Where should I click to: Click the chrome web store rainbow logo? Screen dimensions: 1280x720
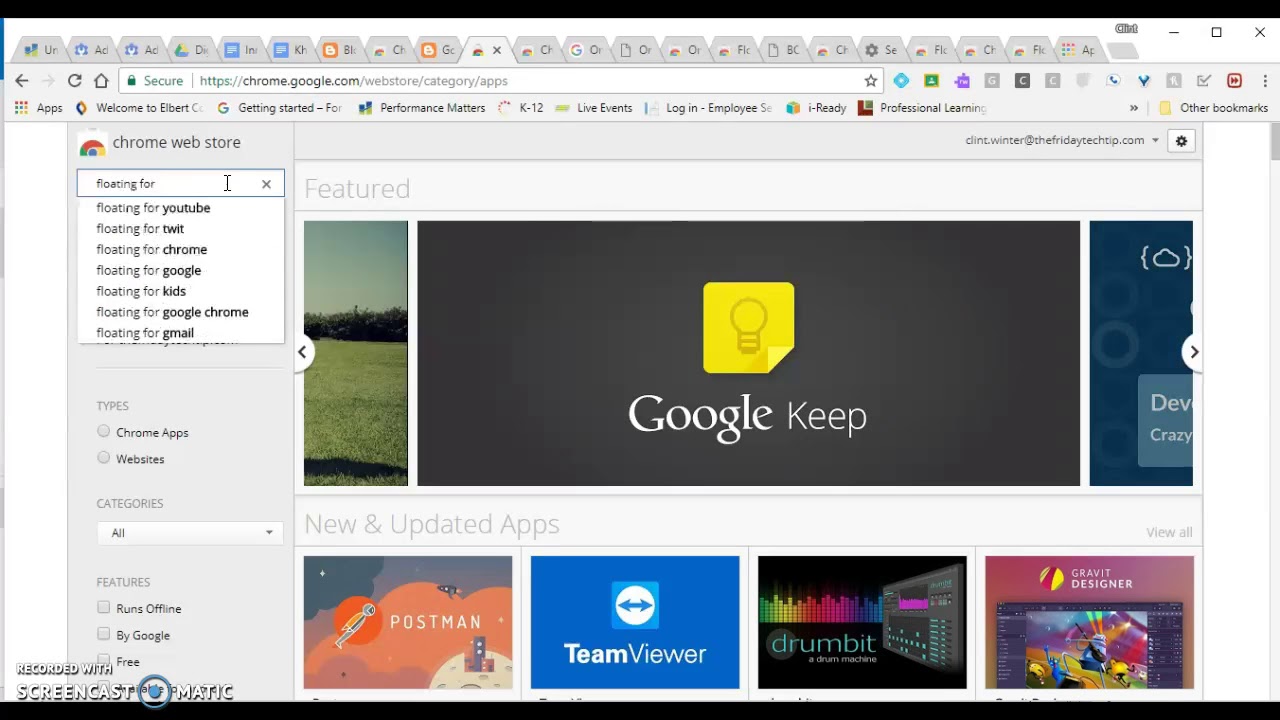(92, 144)
